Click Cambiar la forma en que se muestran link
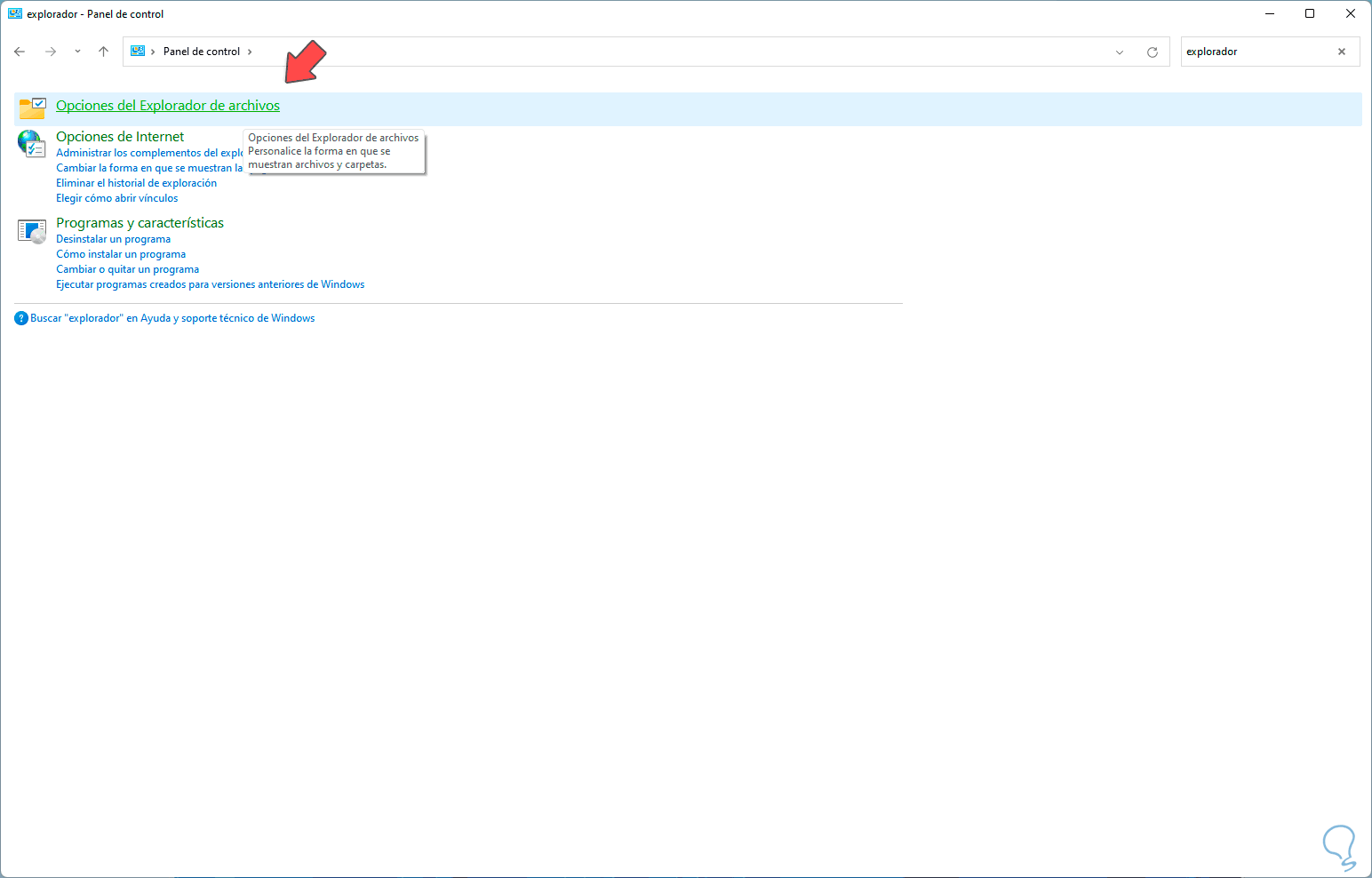The image size is (1372, 878). [149, 168]
